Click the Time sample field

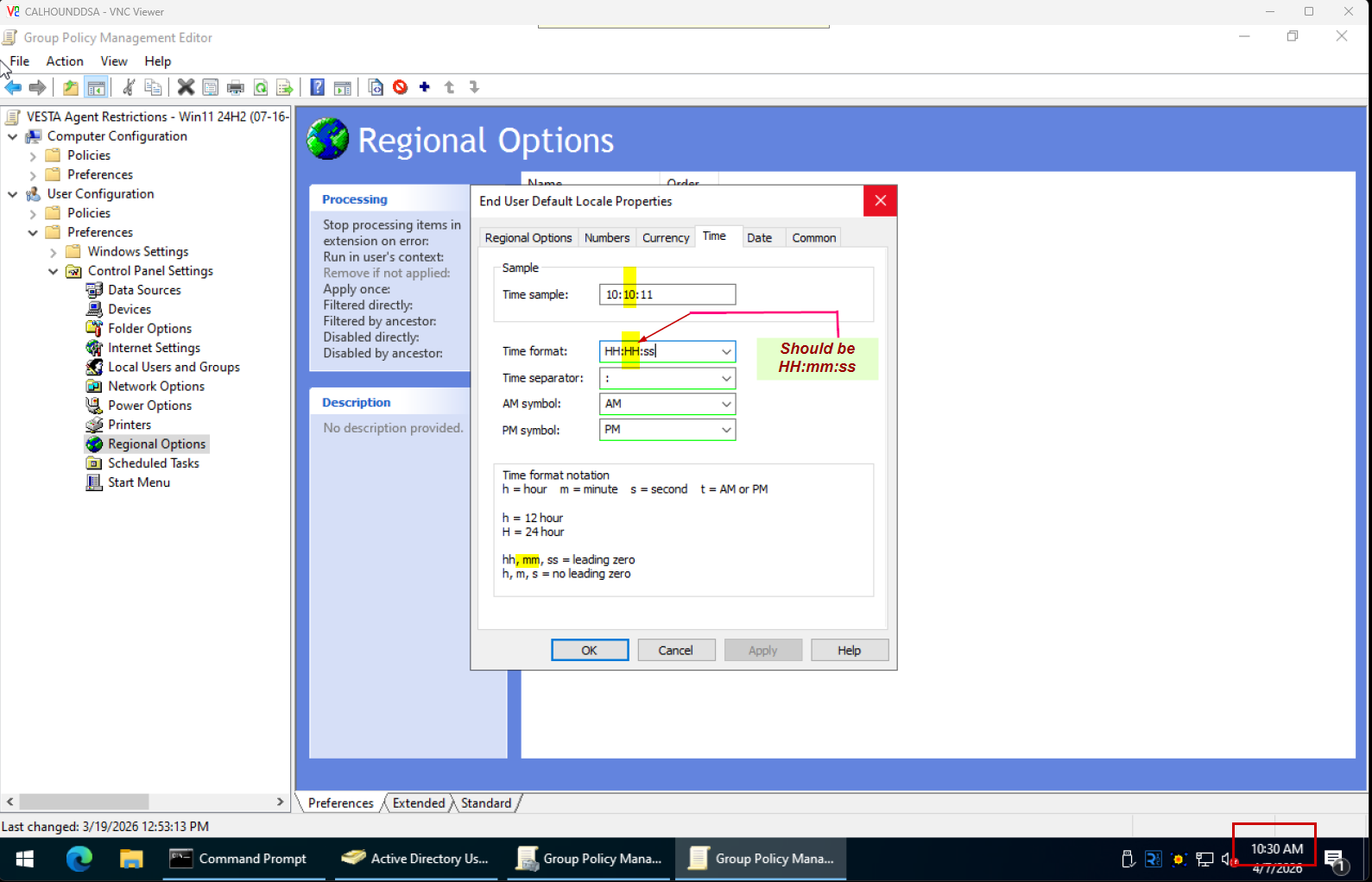(x=667, y=294)
